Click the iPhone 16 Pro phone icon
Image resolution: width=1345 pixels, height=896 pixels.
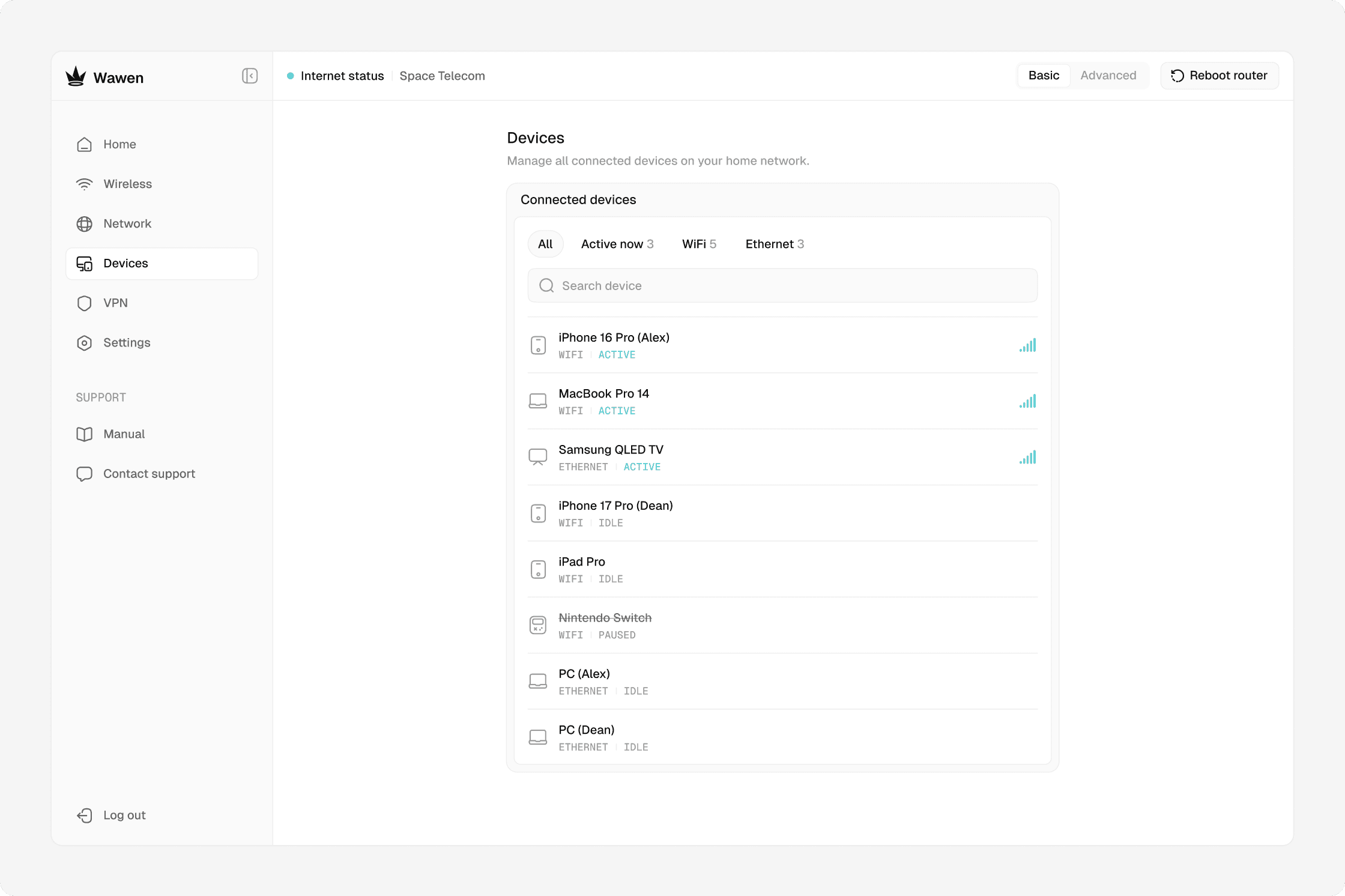[538, 345]
